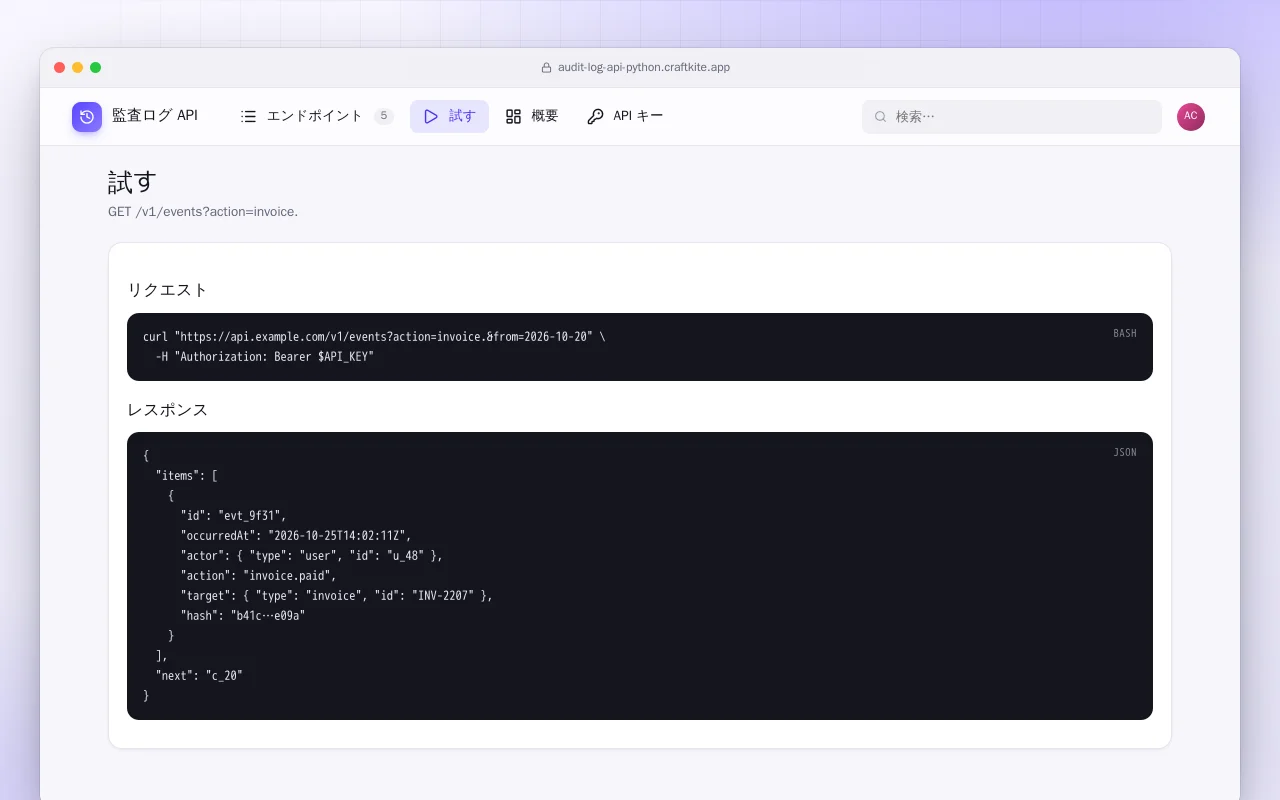This screenshot has height=800, width=1280.
Task: Click the 試す page heading
Action: pos(133,182)
